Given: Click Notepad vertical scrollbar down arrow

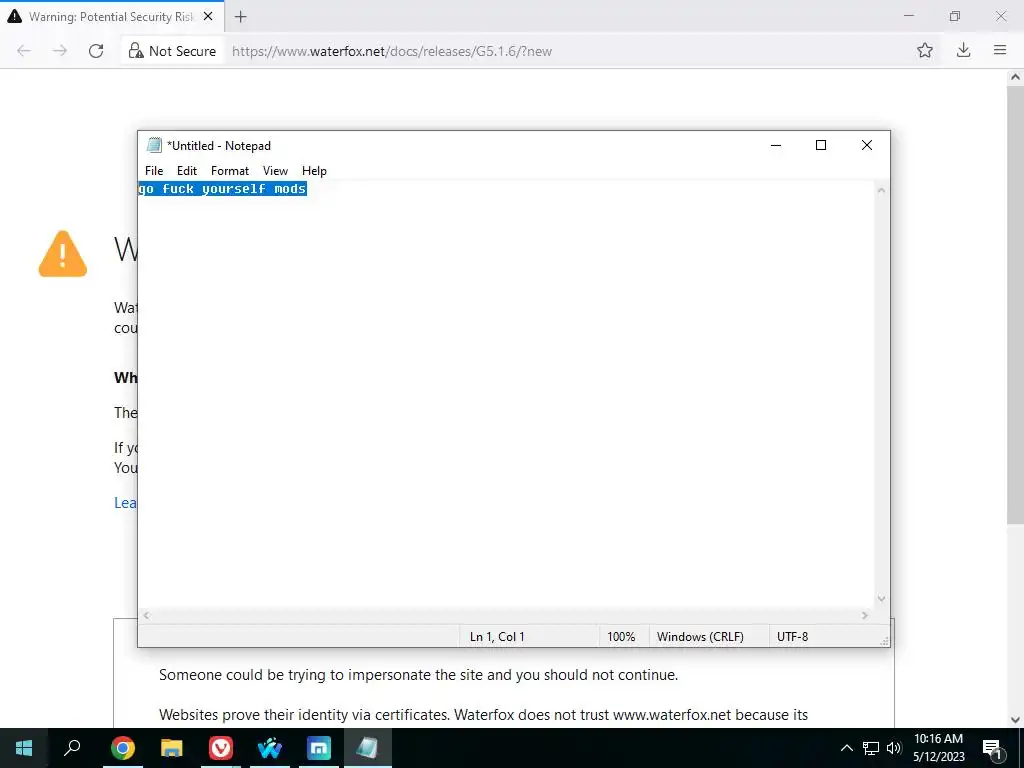Looking at the screenshot, I should point(881,599).
